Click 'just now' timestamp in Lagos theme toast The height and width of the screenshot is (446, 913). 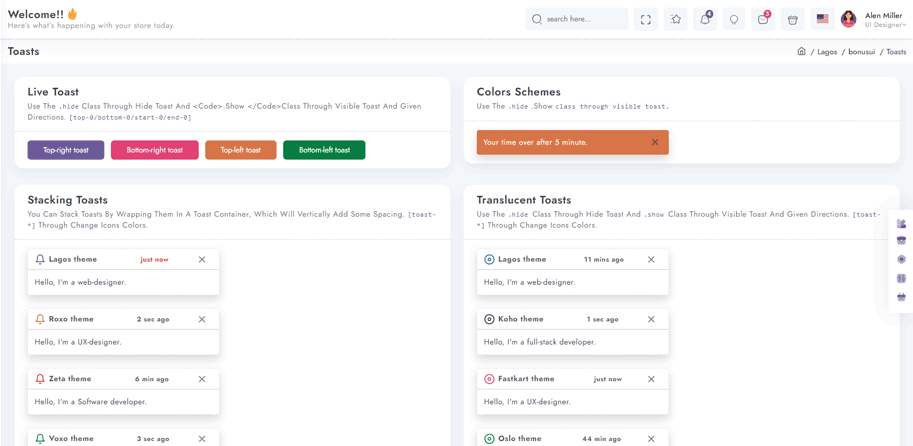coord(154,260)
